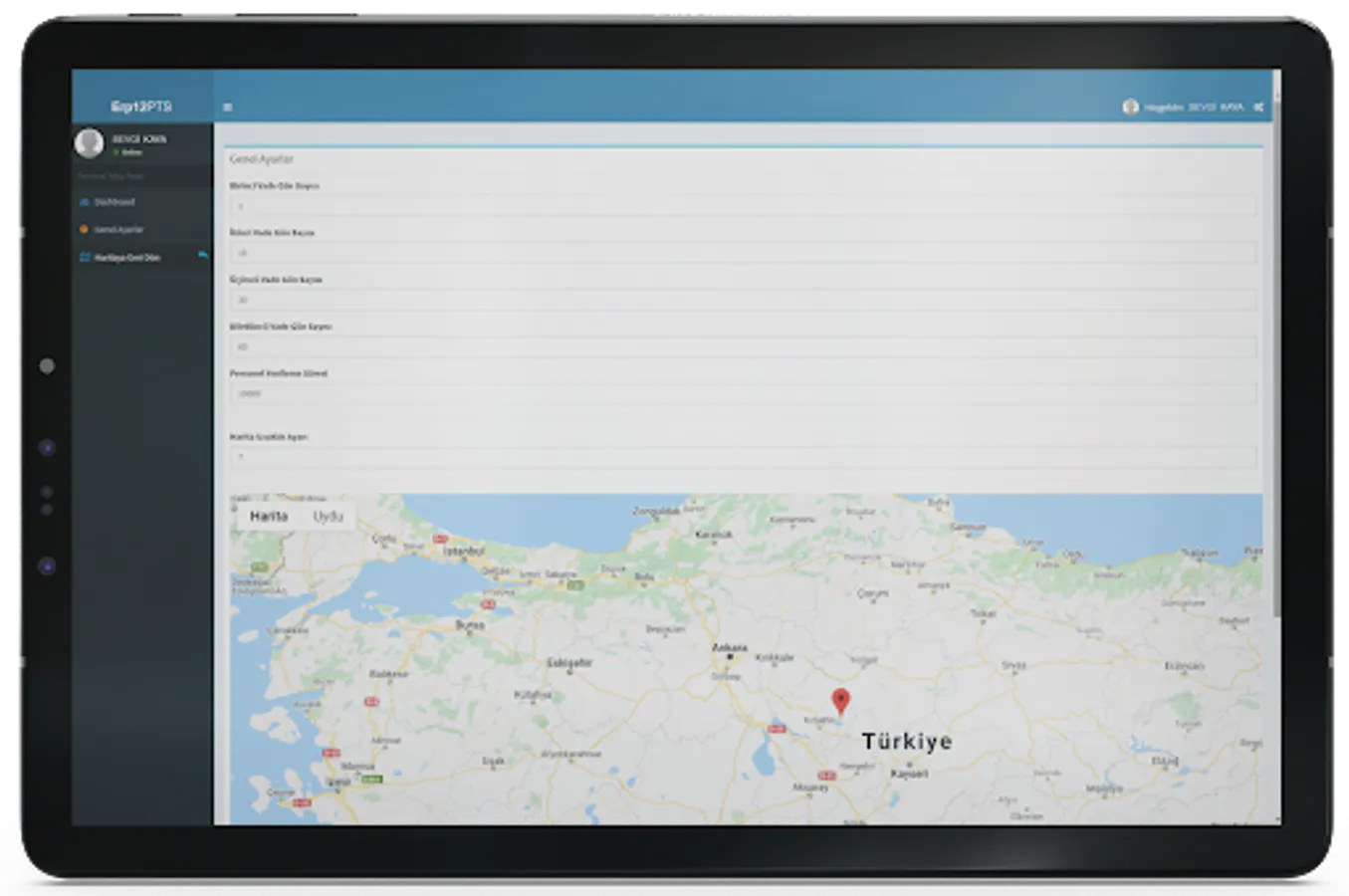Click the Personel Yenileme Süresi input field
Screen dimensions: 1349x896
point(743,393)
